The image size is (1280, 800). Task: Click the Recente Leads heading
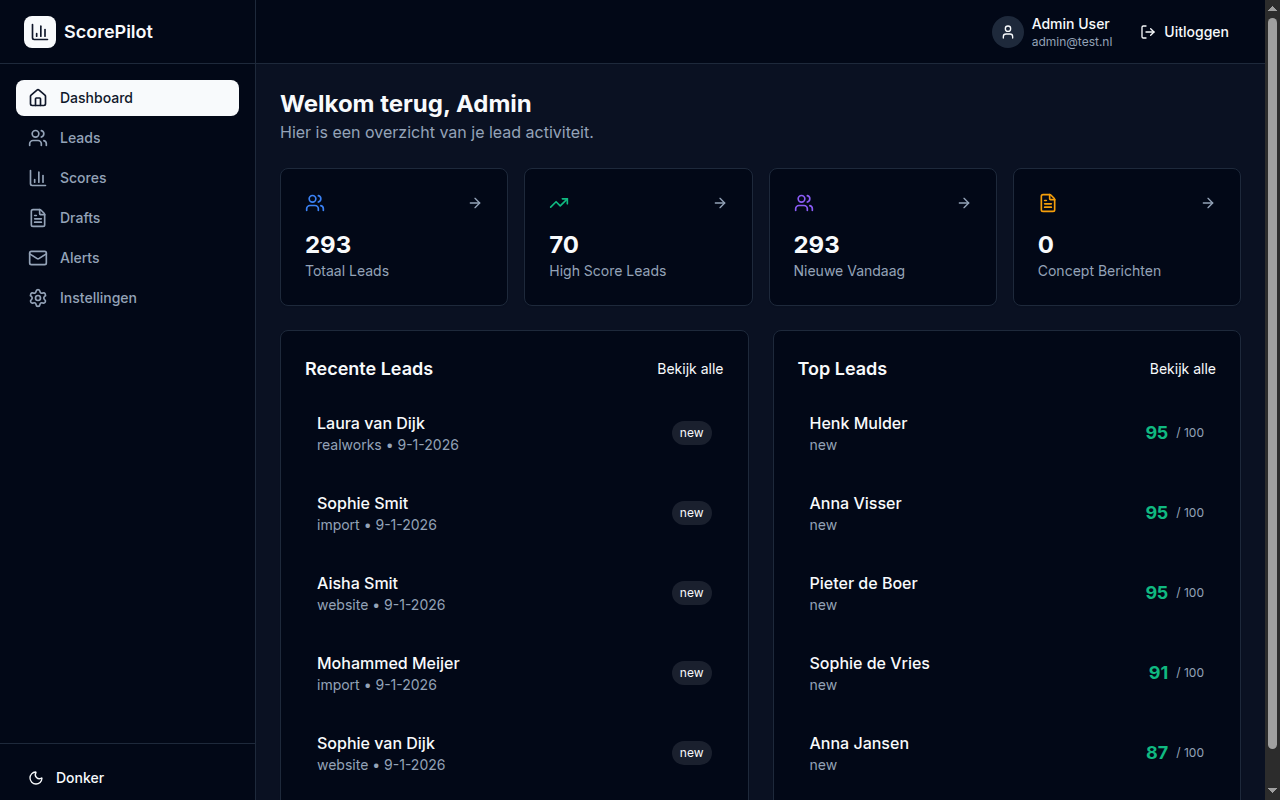tap(369, 369)
